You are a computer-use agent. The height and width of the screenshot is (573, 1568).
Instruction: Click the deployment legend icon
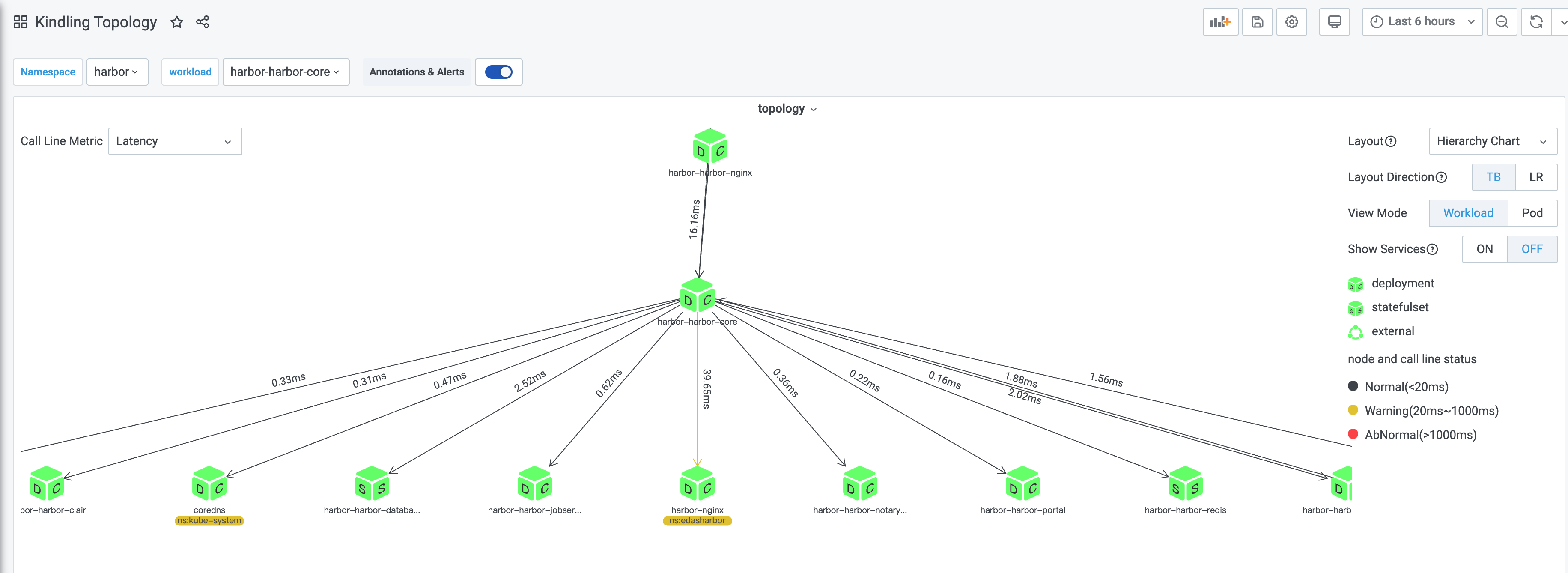coord(1356,284)
